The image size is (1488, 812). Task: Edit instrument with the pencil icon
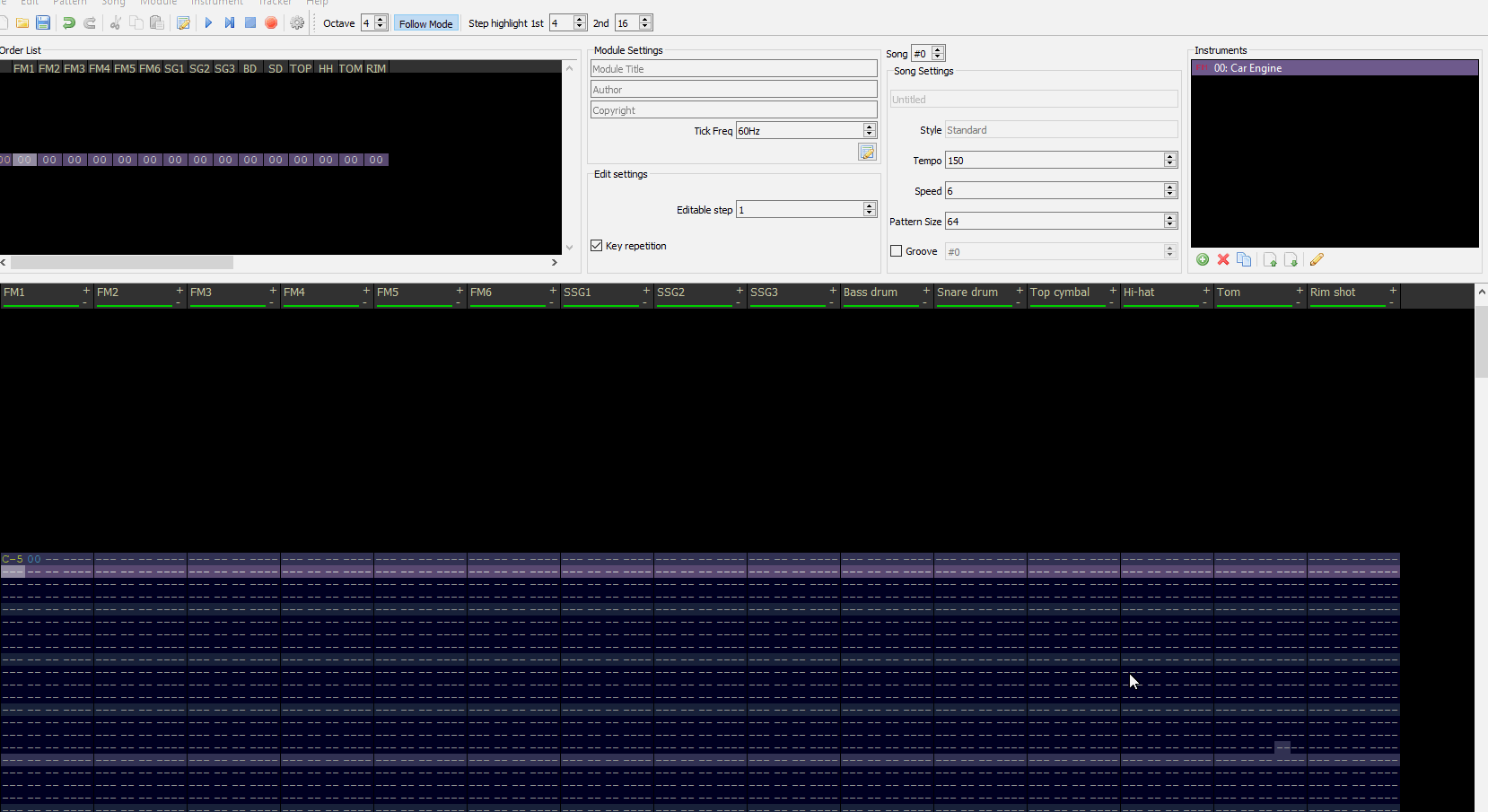click(1317, 259)
